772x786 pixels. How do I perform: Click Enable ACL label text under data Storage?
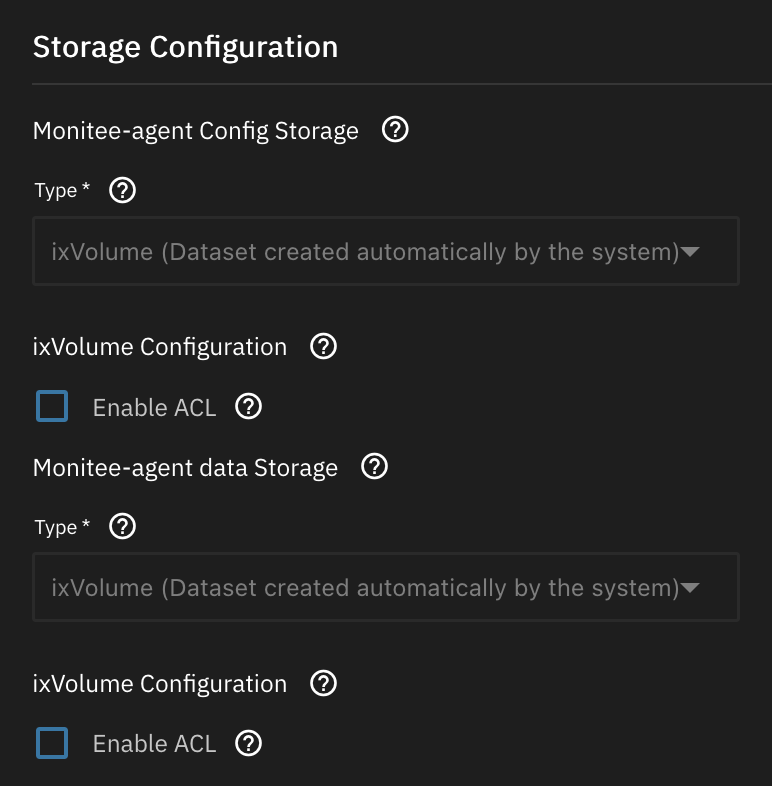154,745
